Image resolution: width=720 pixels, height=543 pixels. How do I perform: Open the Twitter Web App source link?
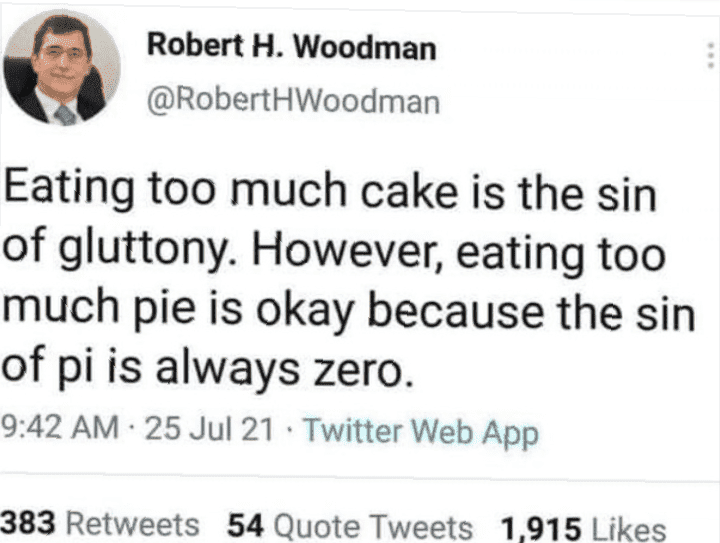pos(421,432)
